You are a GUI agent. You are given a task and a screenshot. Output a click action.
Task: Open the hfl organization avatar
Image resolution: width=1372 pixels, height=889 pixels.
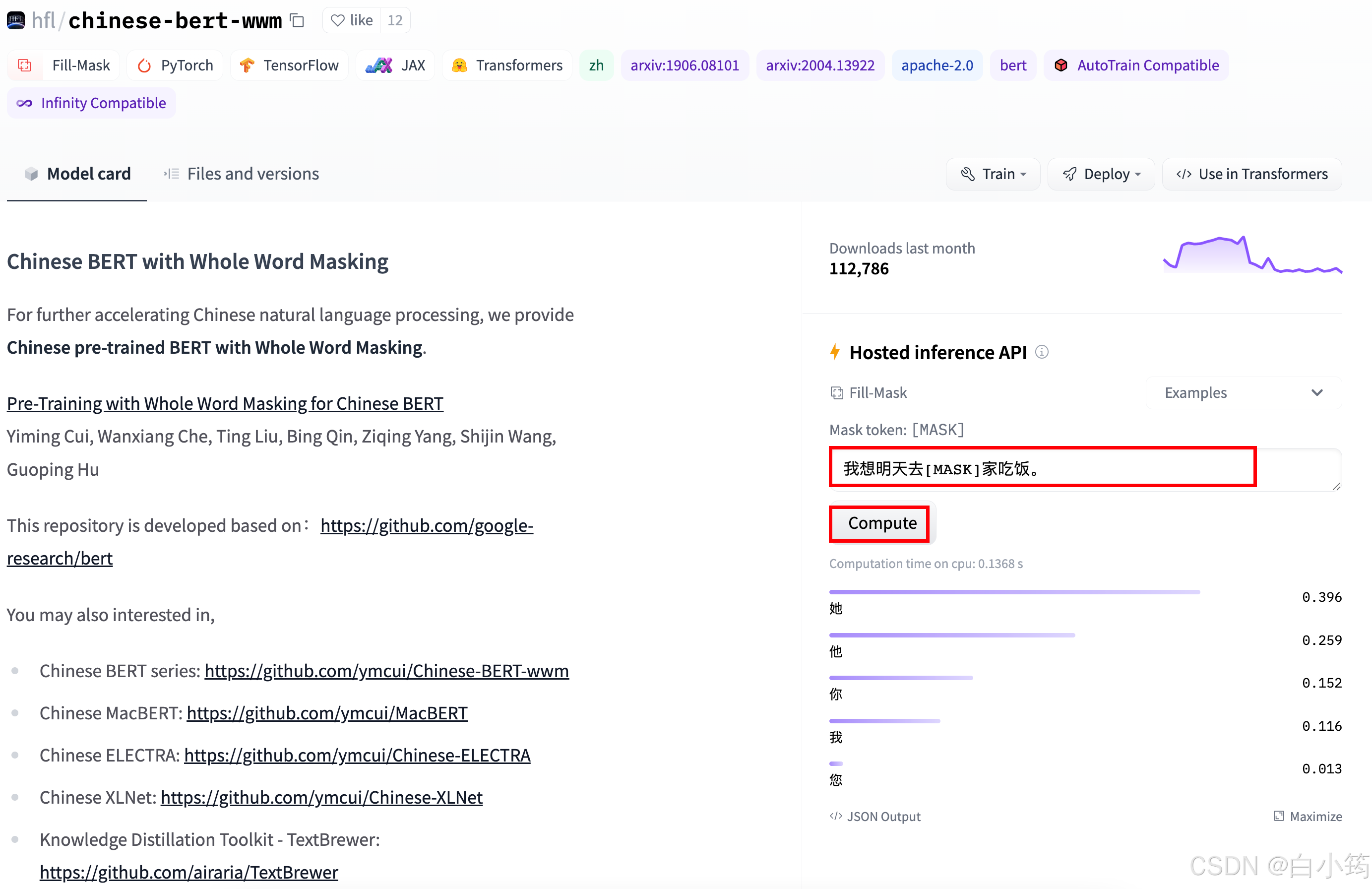[15, 21]
